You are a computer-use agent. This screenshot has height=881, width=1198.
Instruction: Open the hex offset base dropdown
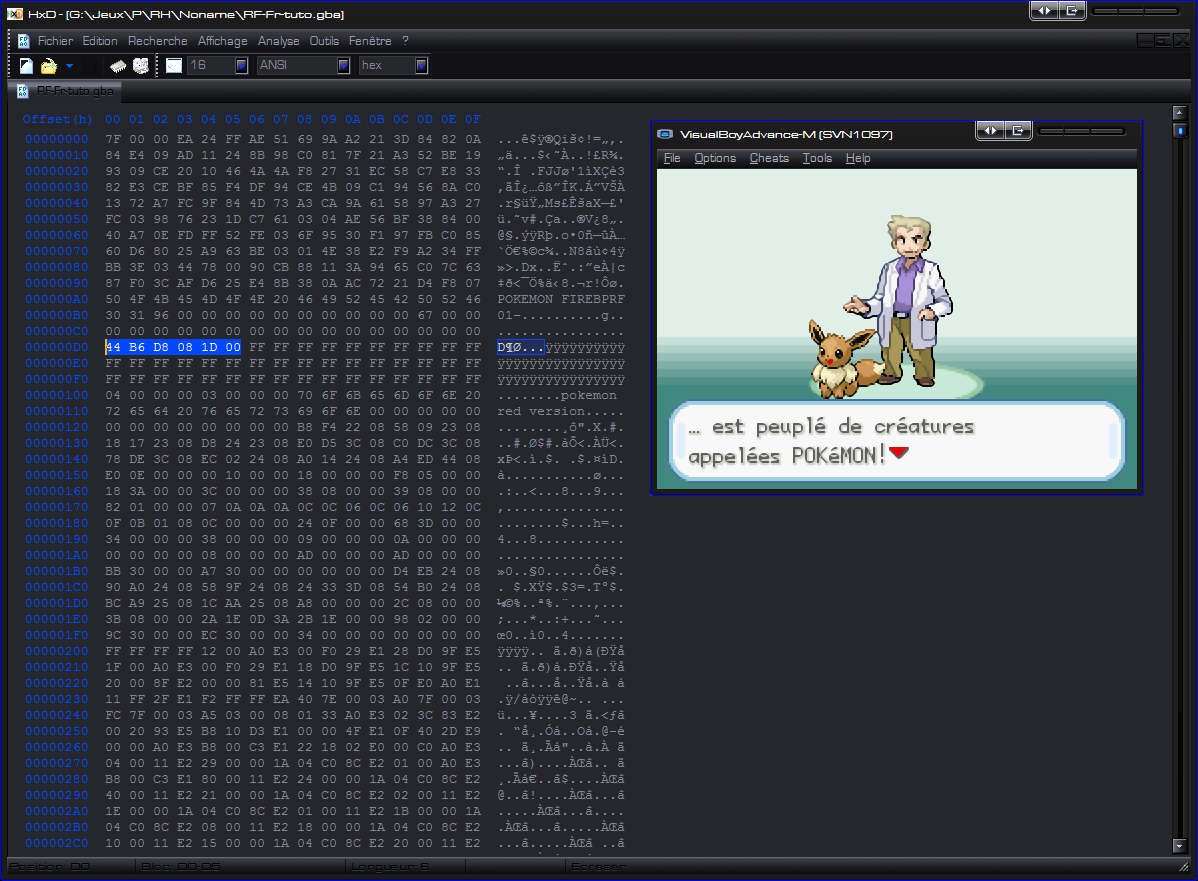(421, 66)
